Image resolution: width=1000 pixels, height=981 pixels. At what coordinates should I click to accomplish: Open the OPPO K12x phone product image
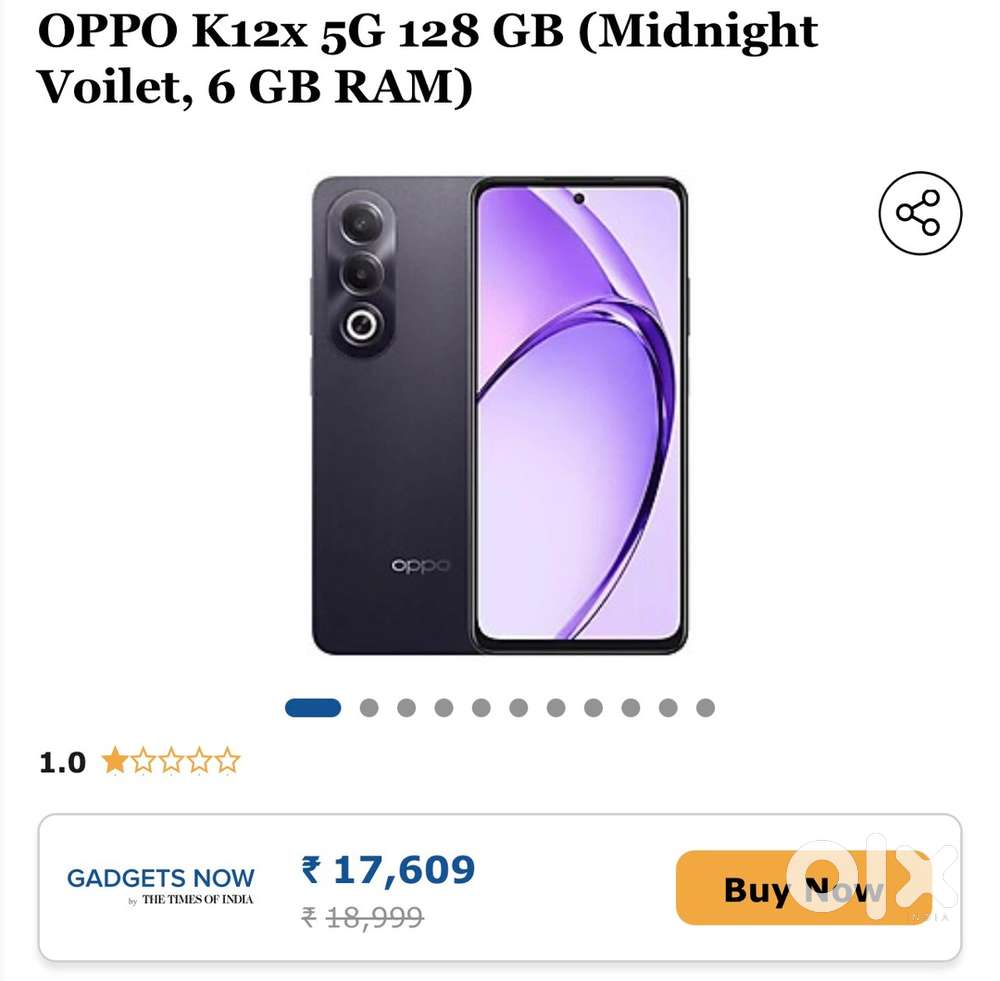point(499,416)
